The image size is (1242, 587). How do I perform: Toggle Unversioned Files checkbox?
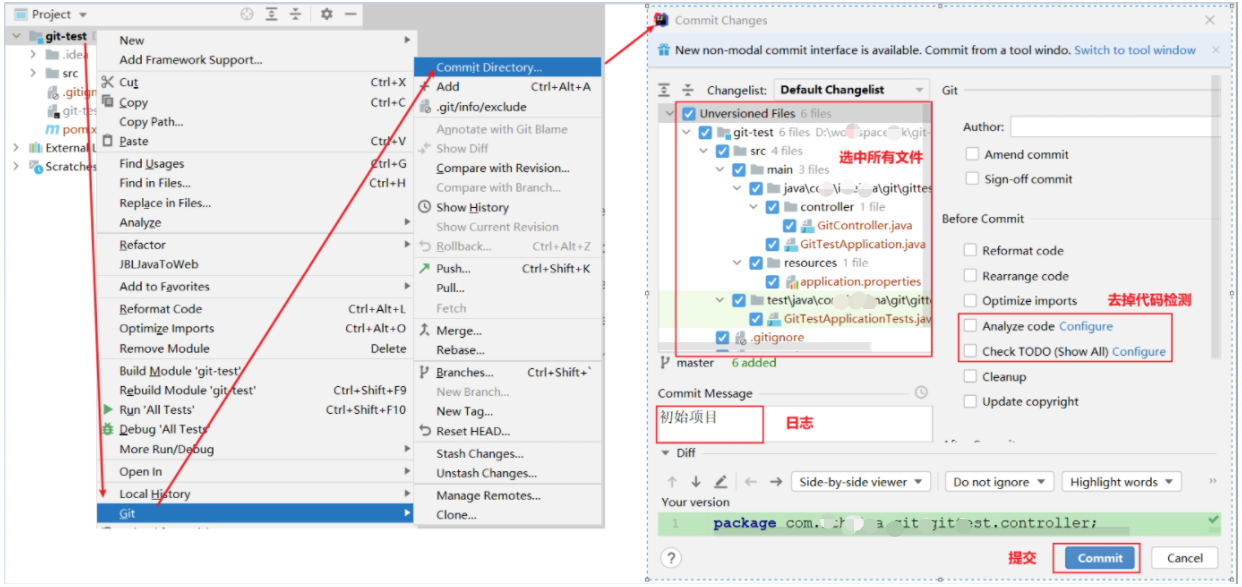(688, 114)
